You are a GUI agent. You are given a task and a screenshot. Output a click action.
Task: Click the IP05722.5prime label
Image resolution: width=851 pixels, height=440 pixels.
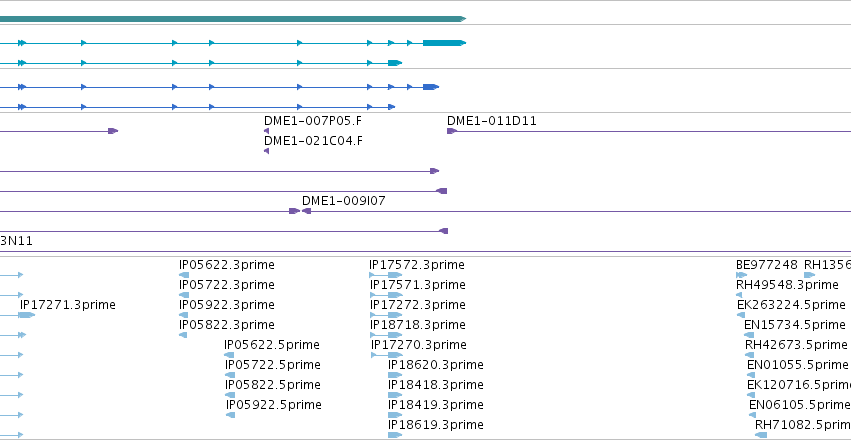(x=273, y=365)
